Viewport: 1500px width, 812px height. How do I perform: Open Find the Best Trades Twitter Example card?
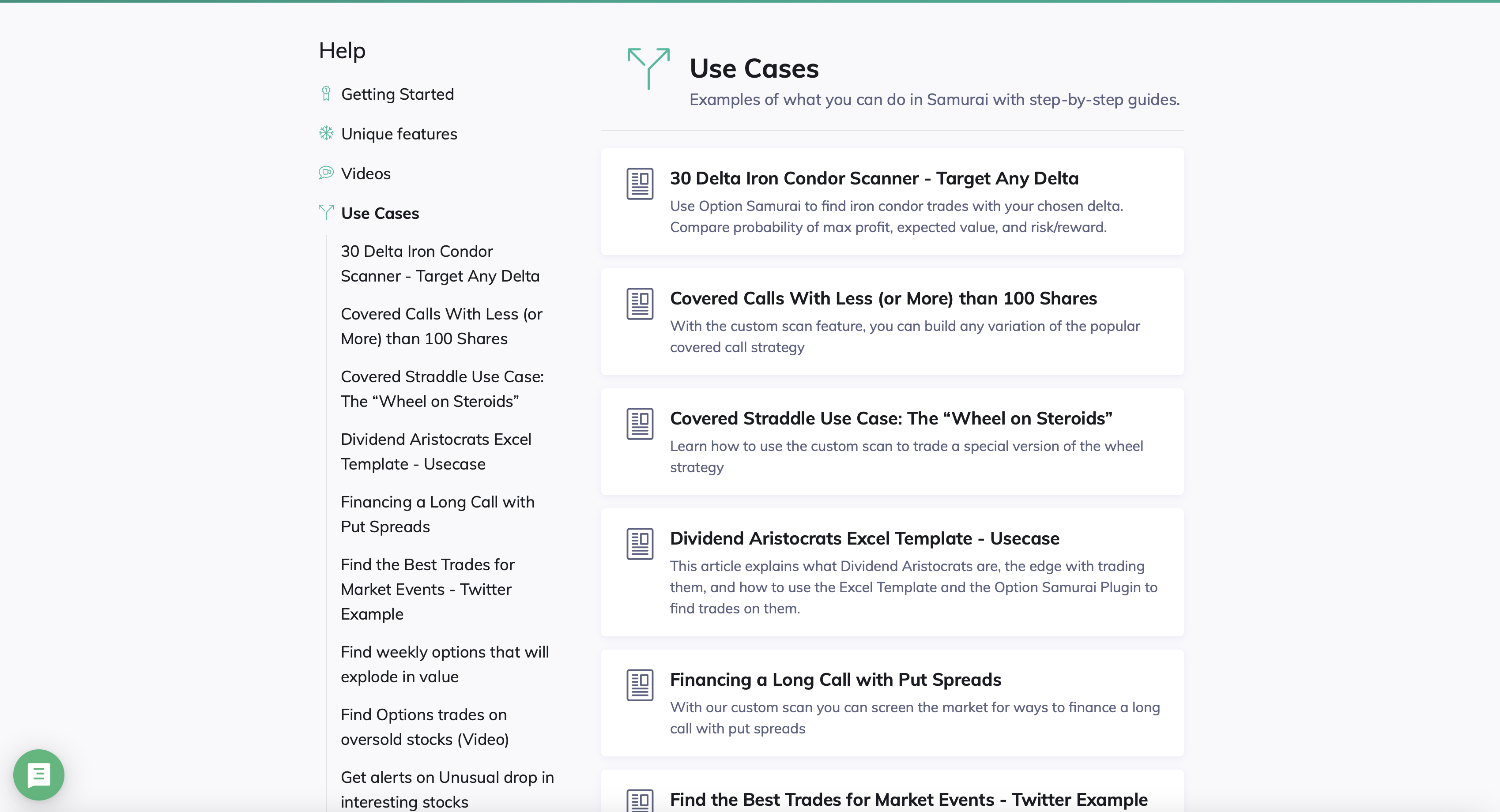pos(908,799)
